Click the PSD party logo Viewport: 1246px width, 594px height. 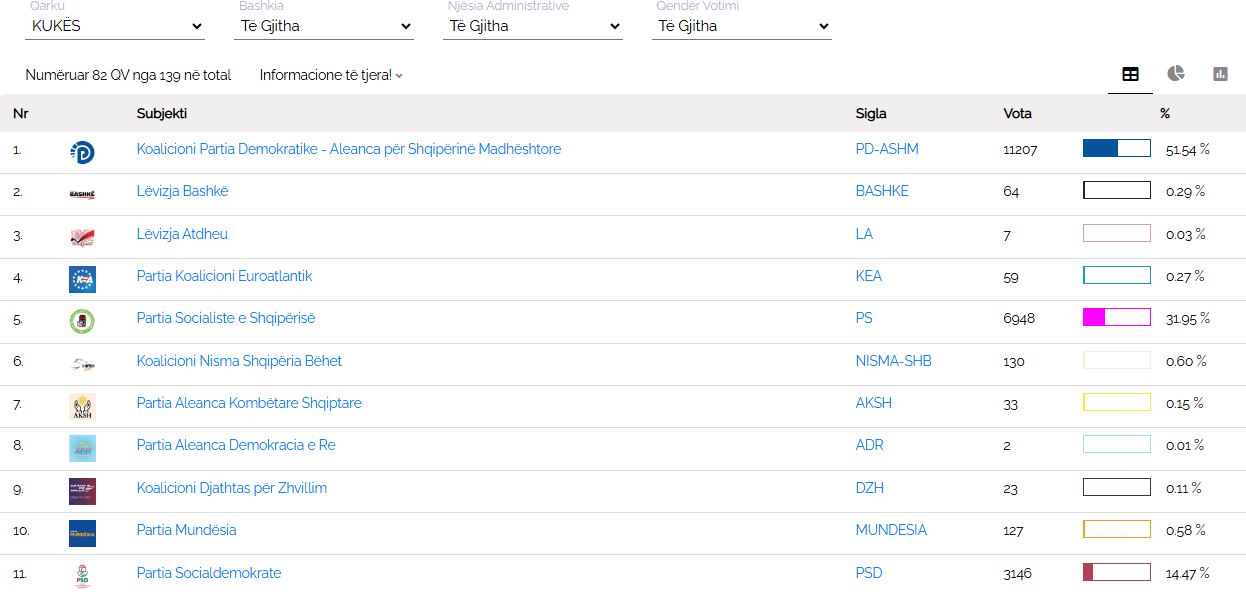point(82,576)
